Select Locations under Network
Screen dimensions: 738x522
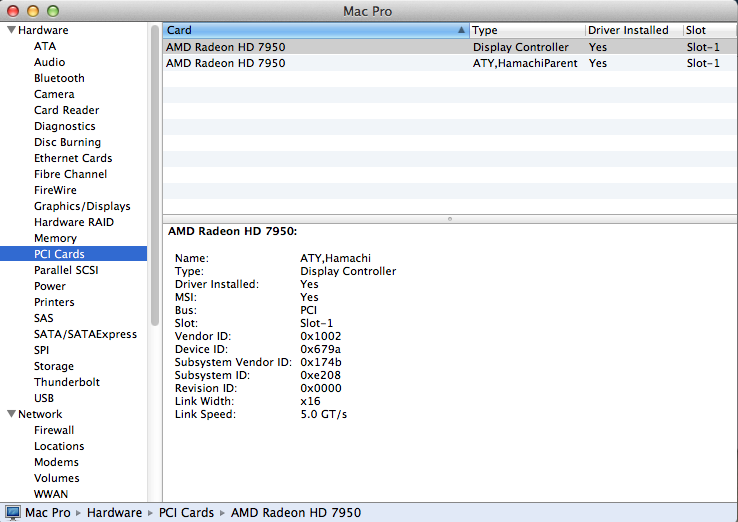tap(59, 446)
